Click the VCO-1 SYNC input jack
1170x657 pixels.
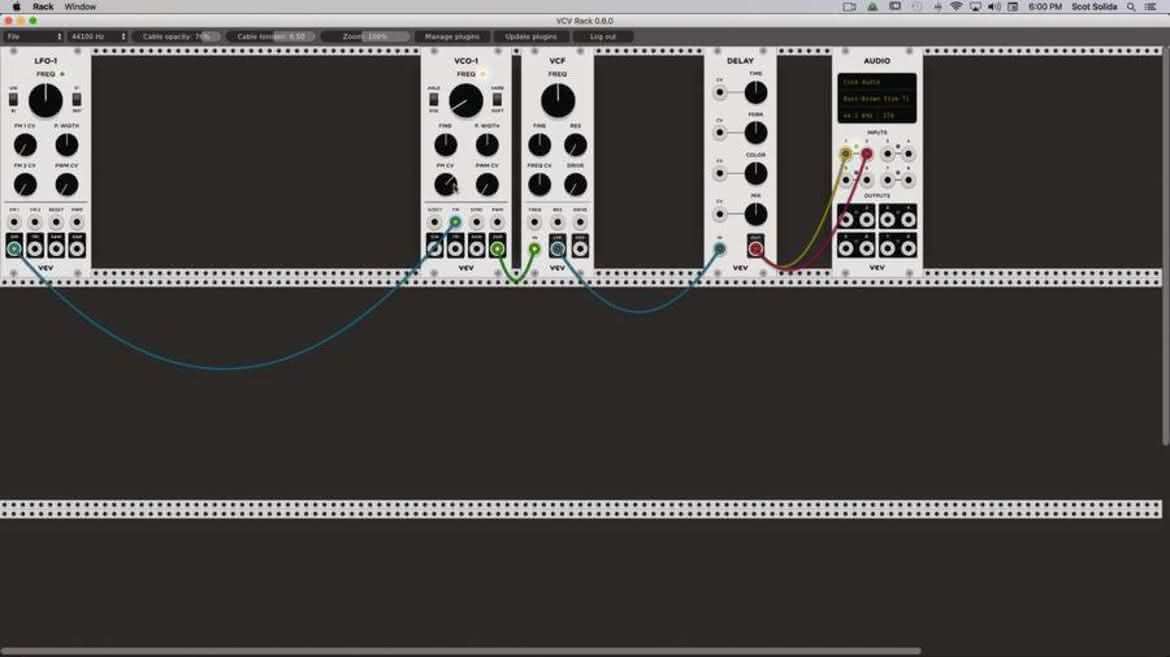coord(476,222)
